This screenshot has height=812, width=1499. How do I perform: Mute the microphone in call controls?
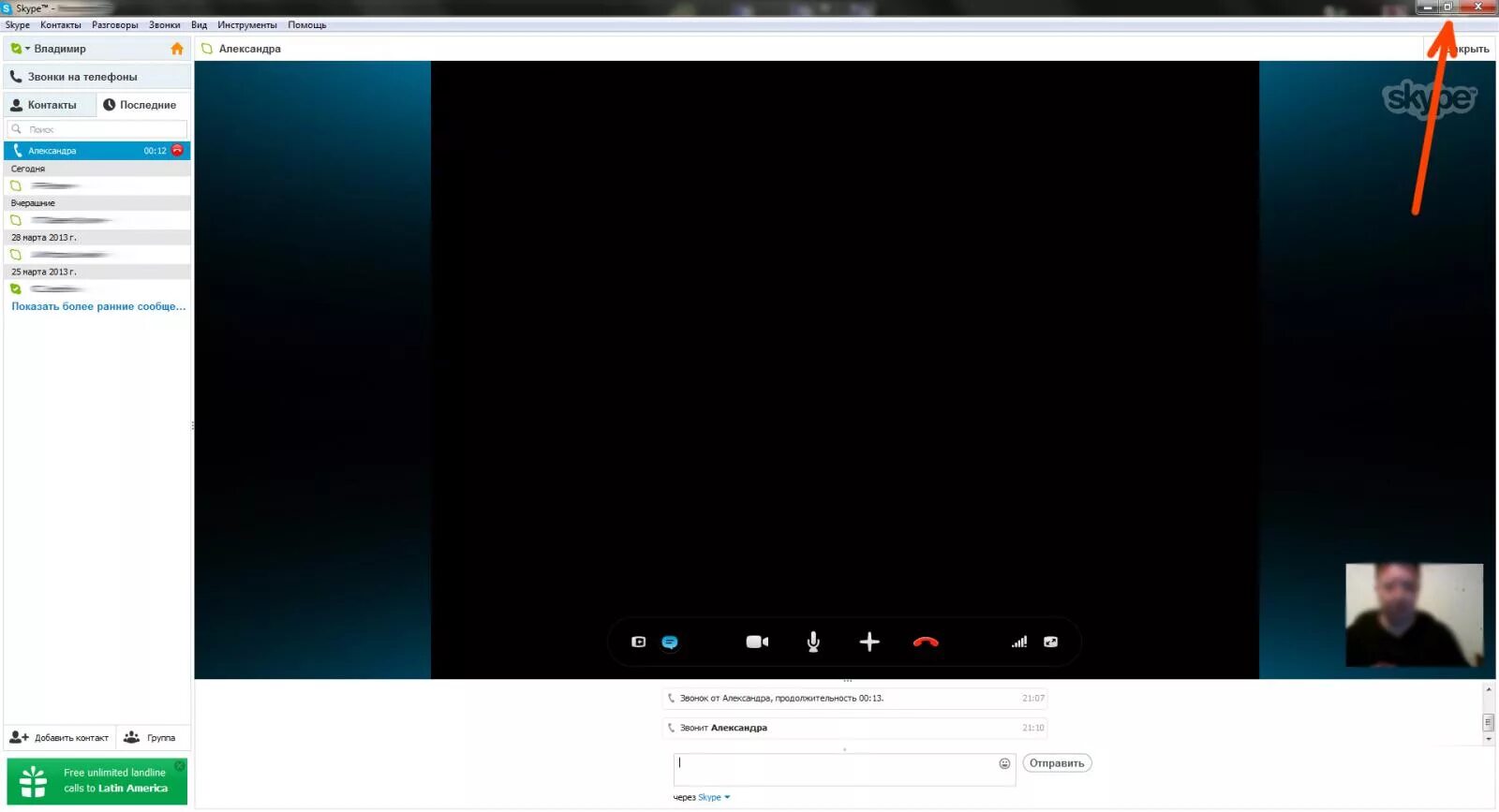[813, 642]
